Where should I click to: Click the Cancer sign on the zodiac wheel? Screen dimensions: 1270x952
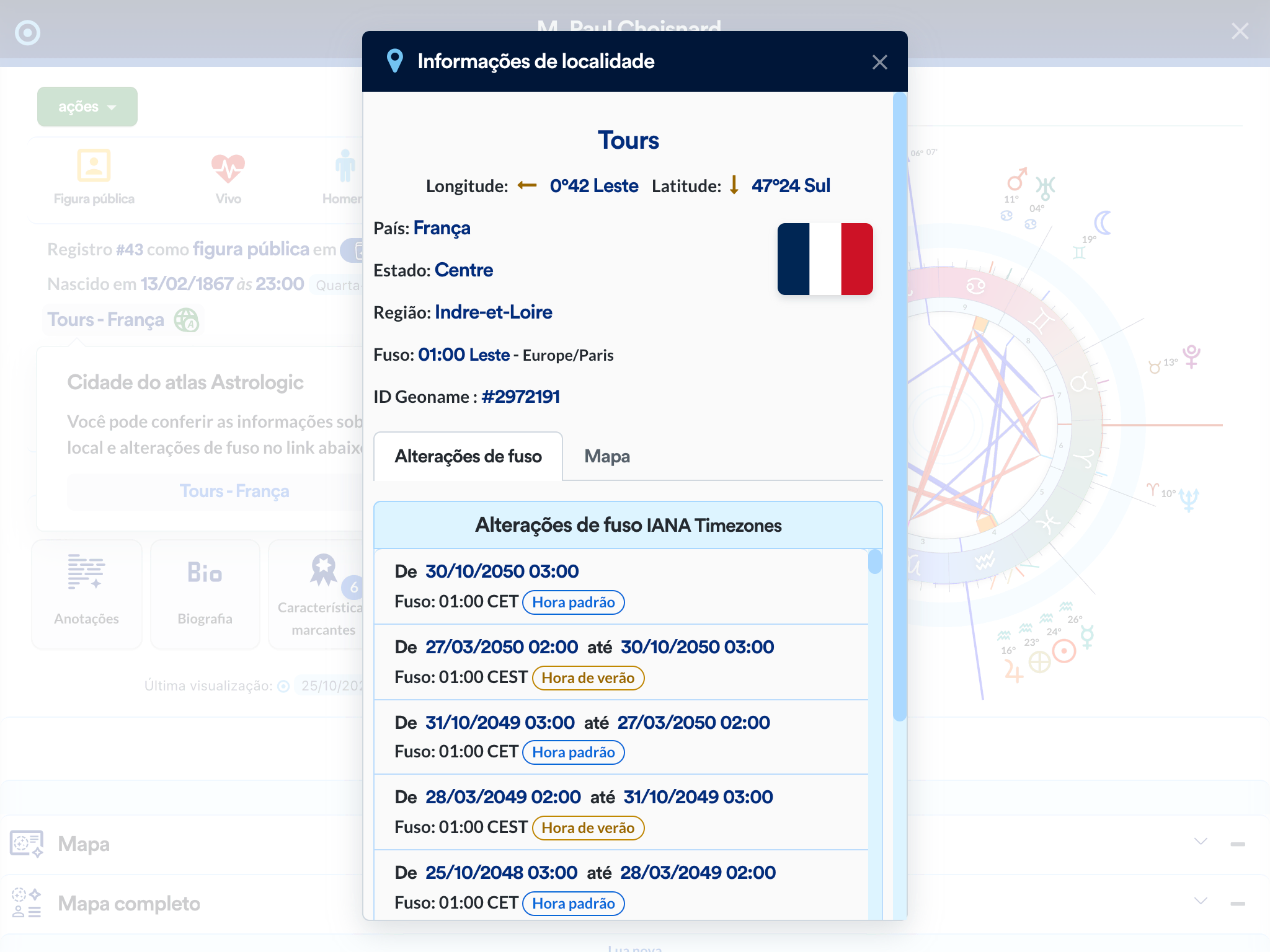pyautogui.click(x=975, y=286)
